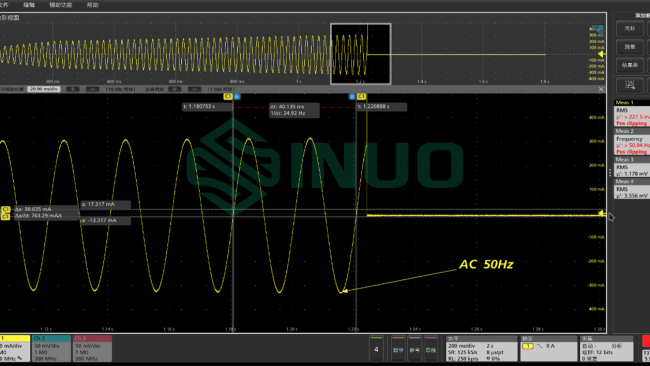Screen dimensions: 650x366
Task: Close the zoom view with X
Action: (x=601, y=89)
